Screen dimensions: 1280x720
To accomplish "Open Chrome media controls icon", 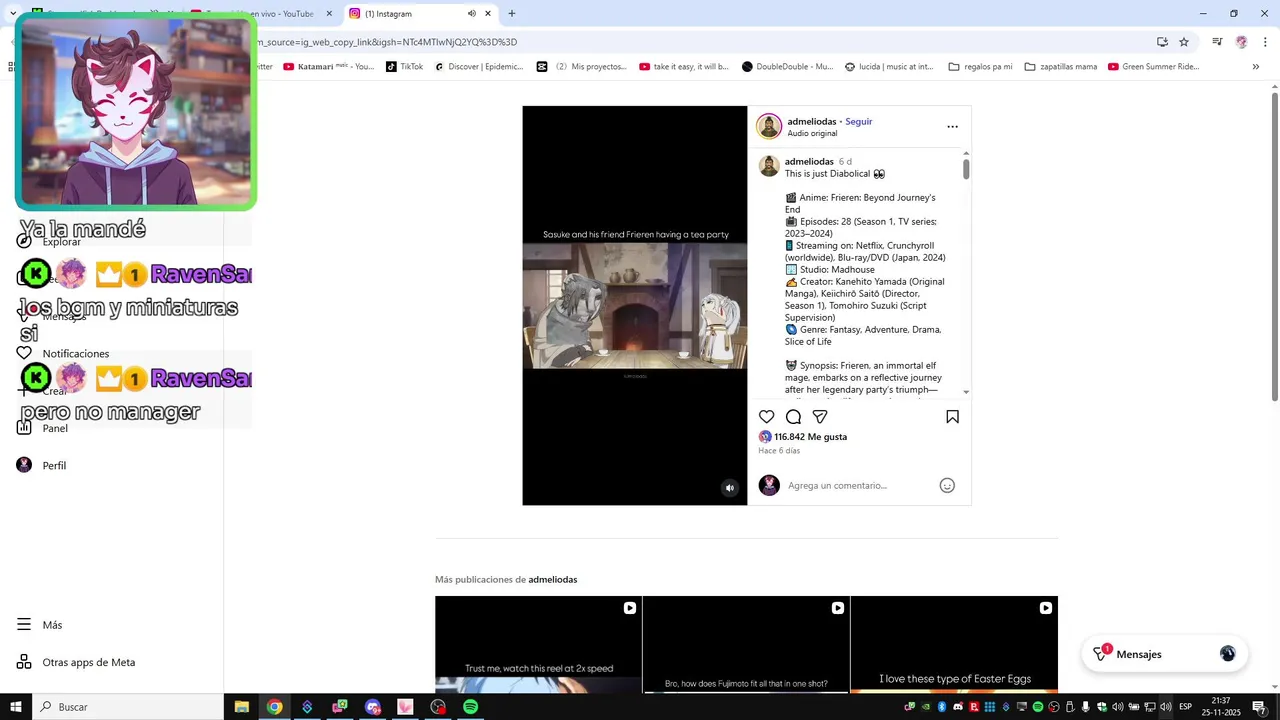I will point(1217,42).
